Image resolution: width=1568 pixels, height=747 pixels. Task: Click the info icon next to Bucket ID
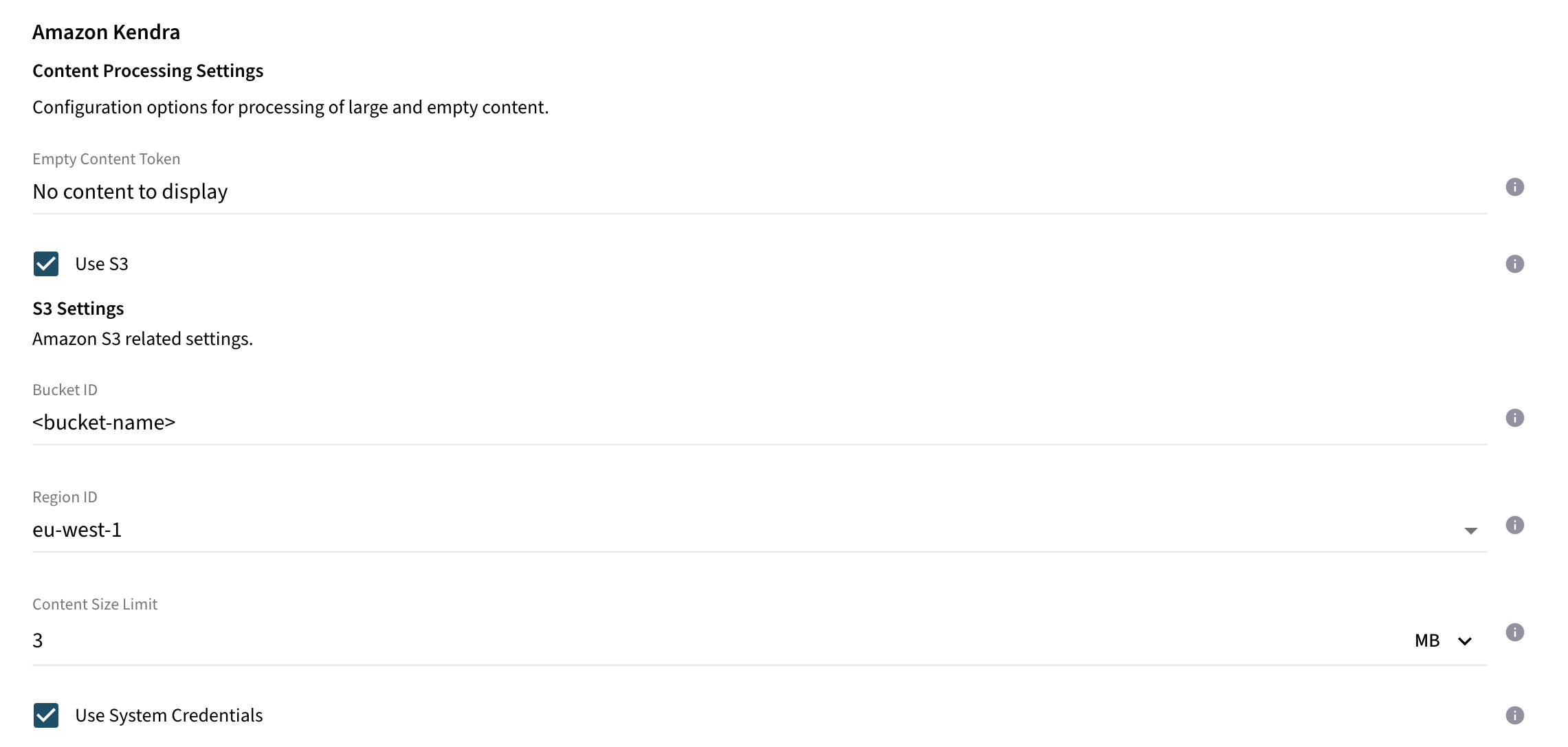click(1515, 418)
